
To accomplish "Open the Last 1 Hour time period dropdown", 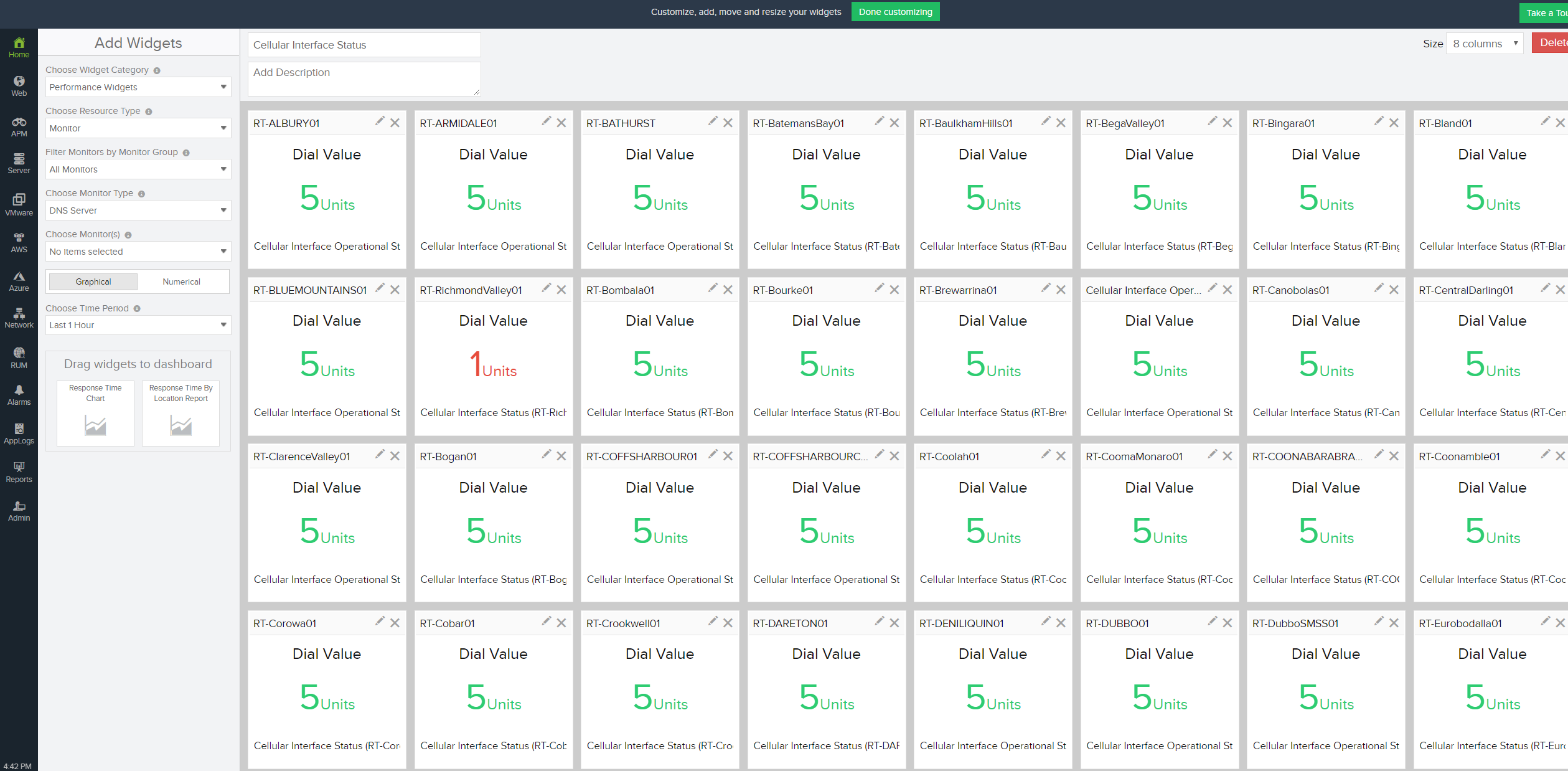I will click(x=138, y=325).
